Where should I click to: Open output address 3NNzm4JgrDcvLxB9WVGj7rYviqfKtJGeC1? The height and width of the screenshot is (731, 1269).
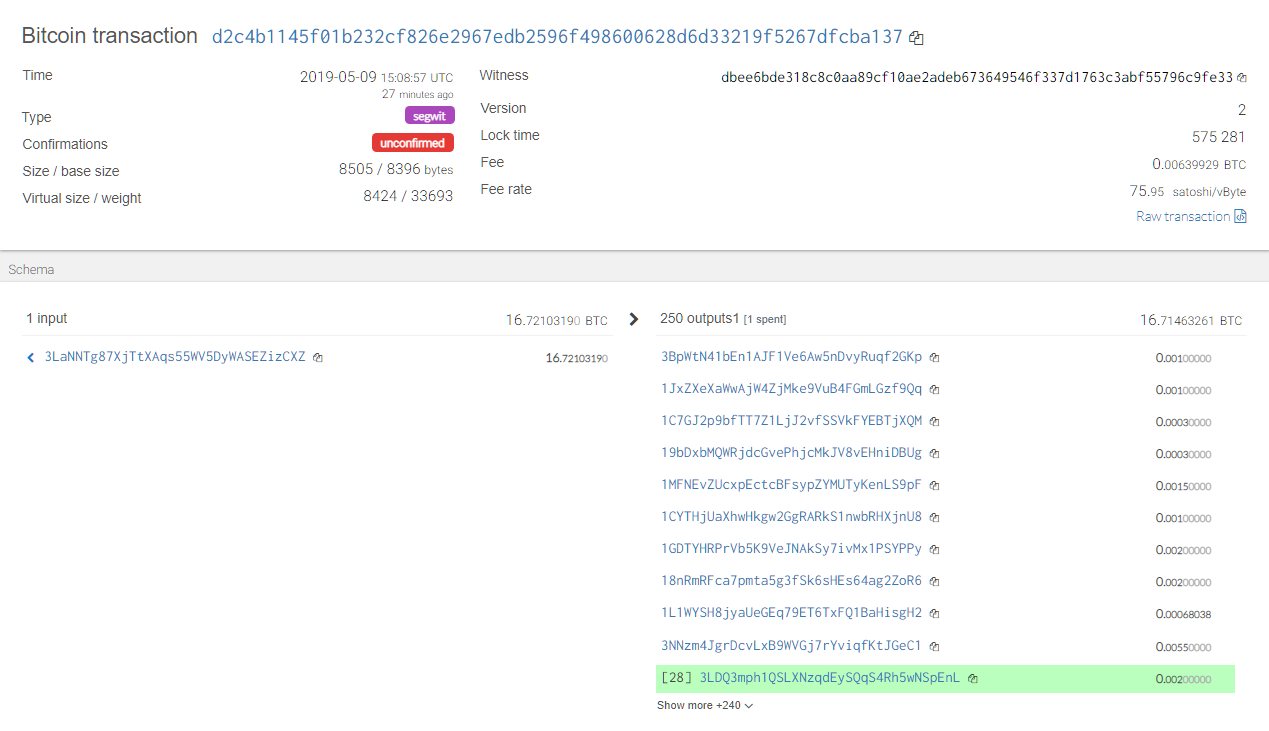coord(791,646)
